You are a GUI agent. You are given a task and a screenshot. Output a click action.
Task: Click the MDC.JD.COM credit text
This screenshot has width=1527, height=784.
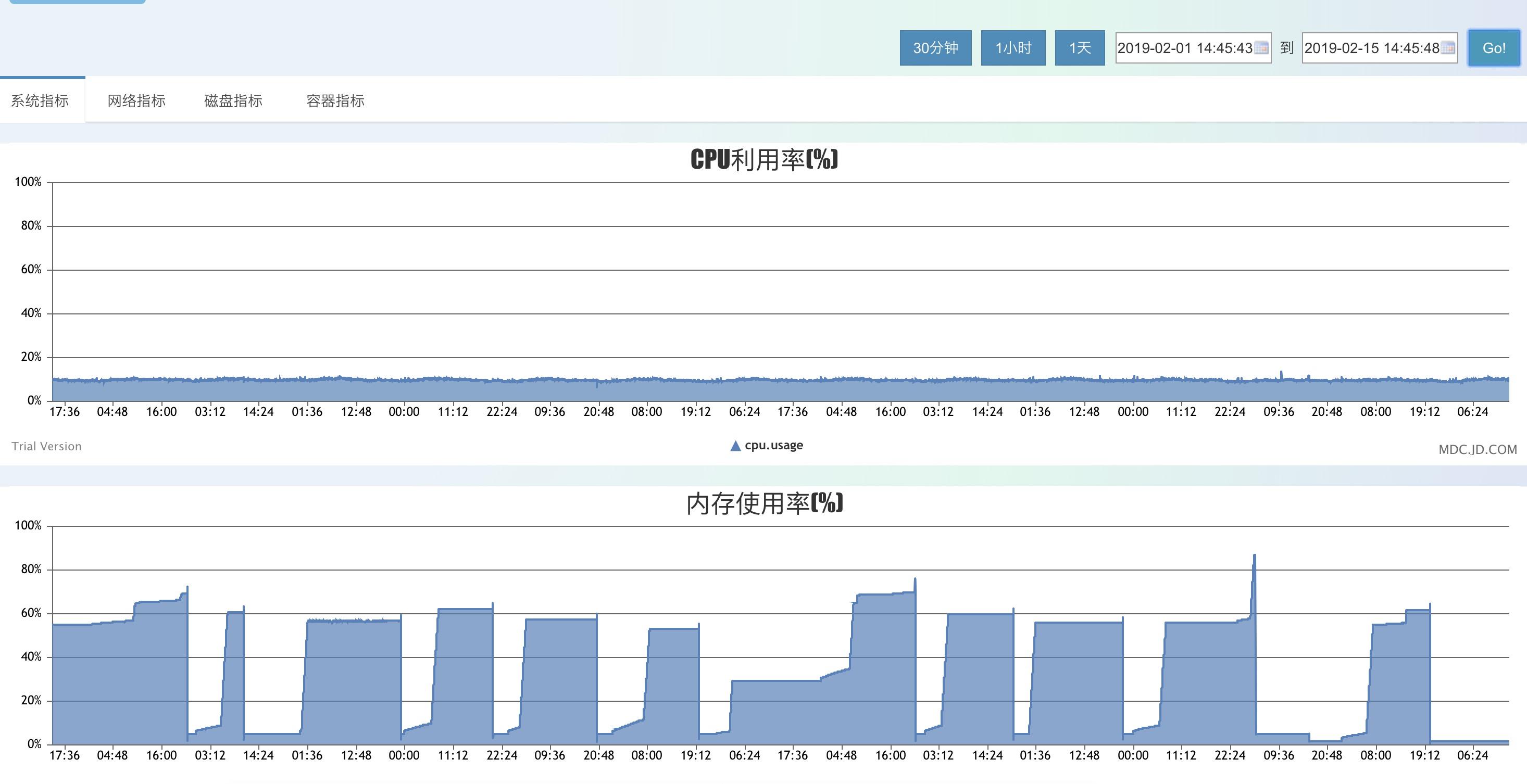click(1477, 449)
